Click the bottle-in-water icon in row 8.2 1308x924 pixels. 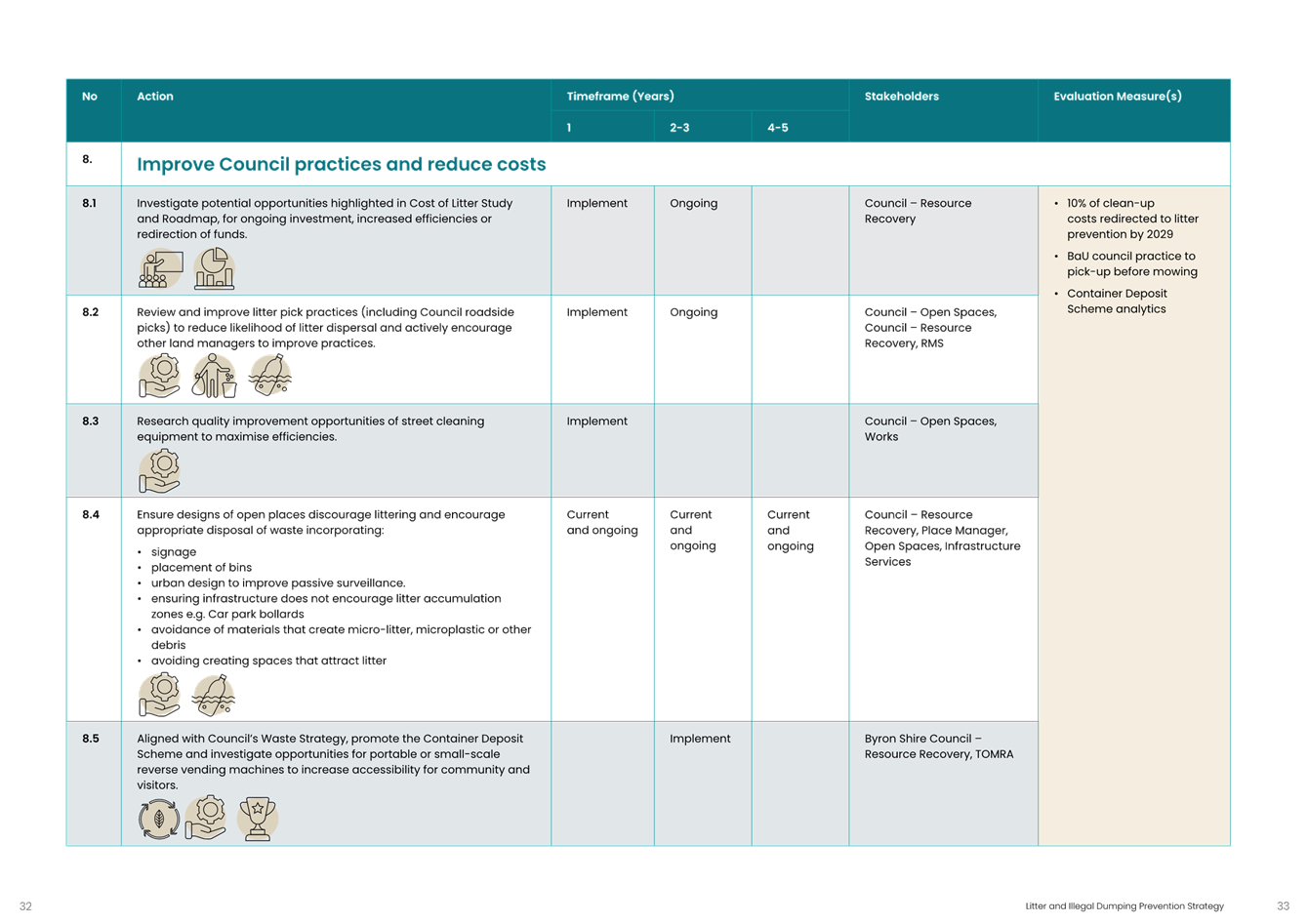pyautogui.click(x=269, y=375)
